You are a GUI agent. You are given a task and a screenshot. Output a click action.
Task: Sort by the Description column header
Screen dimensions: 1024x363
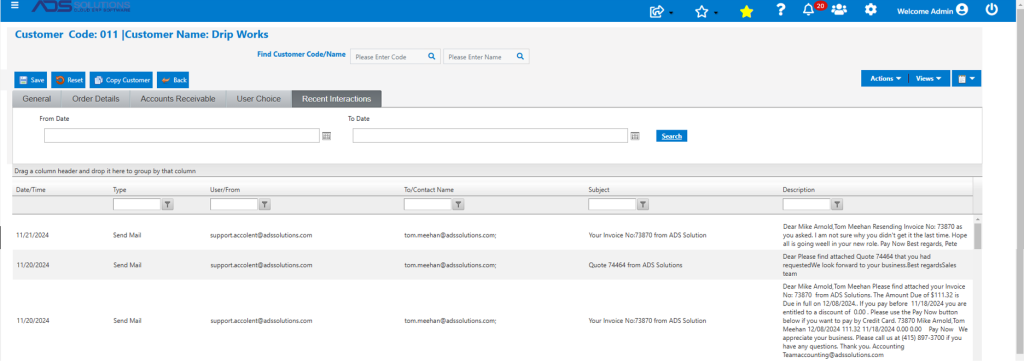coord(799,190)
